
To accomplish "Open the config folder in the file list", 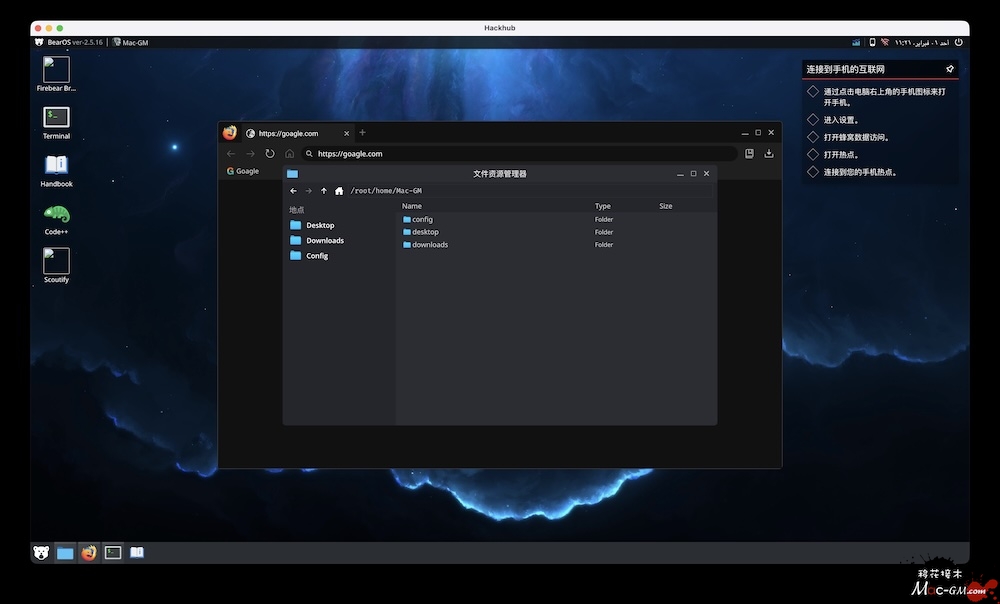I will click(x=421, y=219).
